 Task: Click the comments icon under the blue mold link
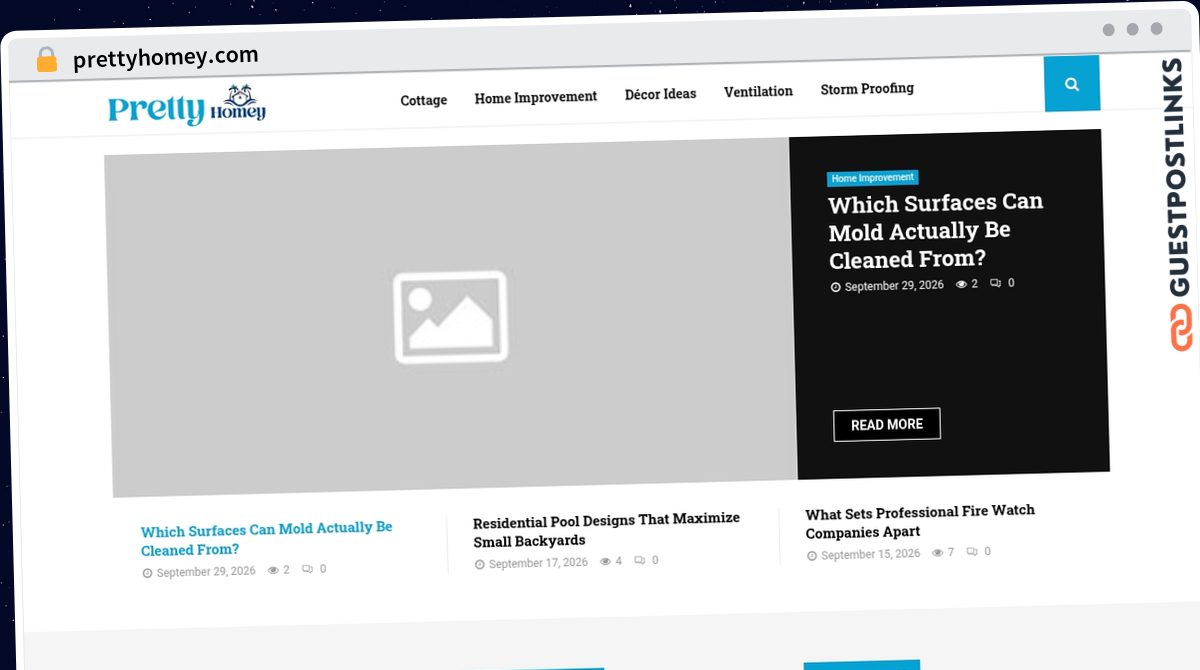tap(307, 569)
